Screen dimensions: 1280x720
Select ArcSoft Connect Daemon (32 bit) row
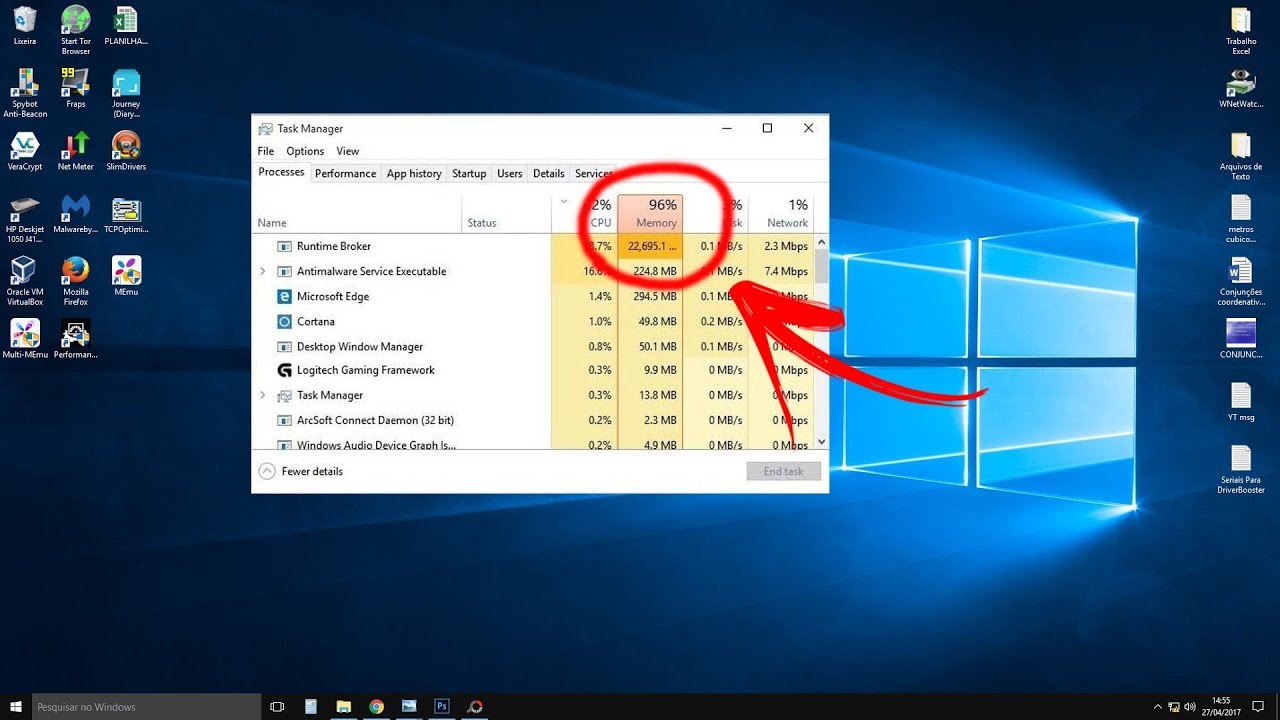coord(533,420)
